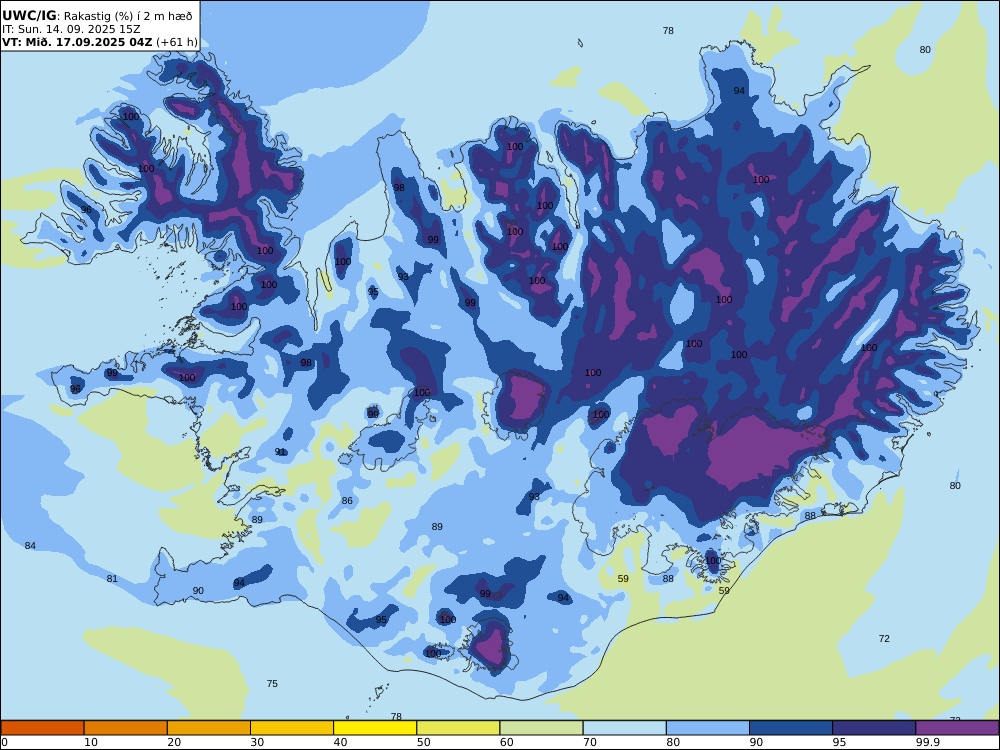Select the dark blue 90–95 legend swatch

tap(791, 728)
